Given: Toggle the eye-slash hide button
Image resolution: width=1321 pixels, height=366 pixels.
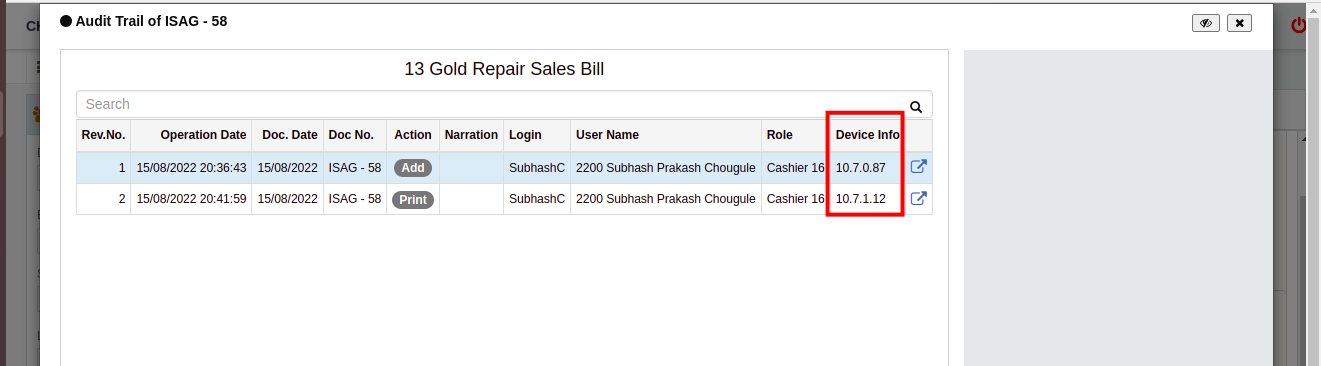Looking at the screenshot, I should (x=1206, y=23).
